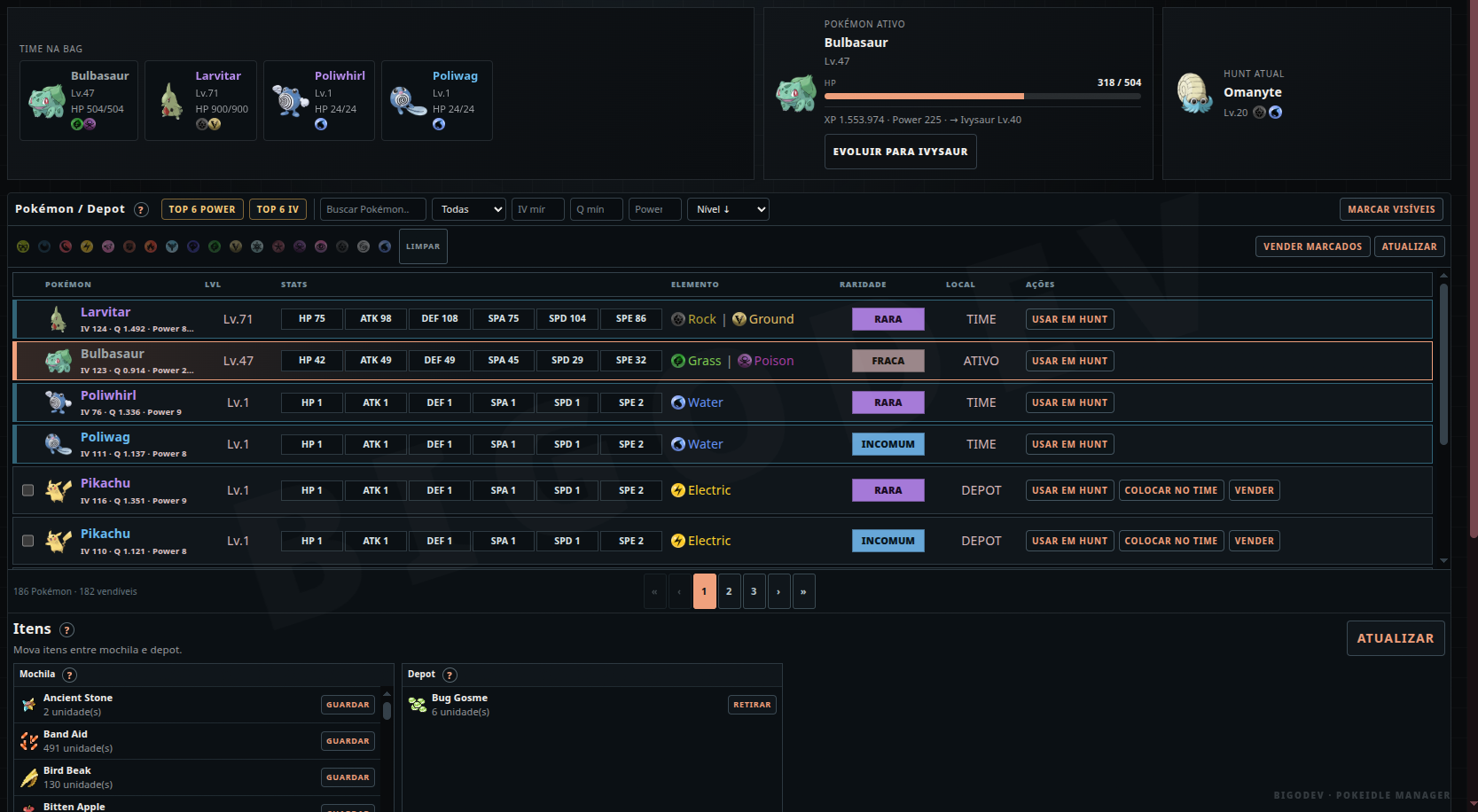Open help icon beside Itens heading
The height and width of the screenshot is (812, 1478).
[66, 629]
